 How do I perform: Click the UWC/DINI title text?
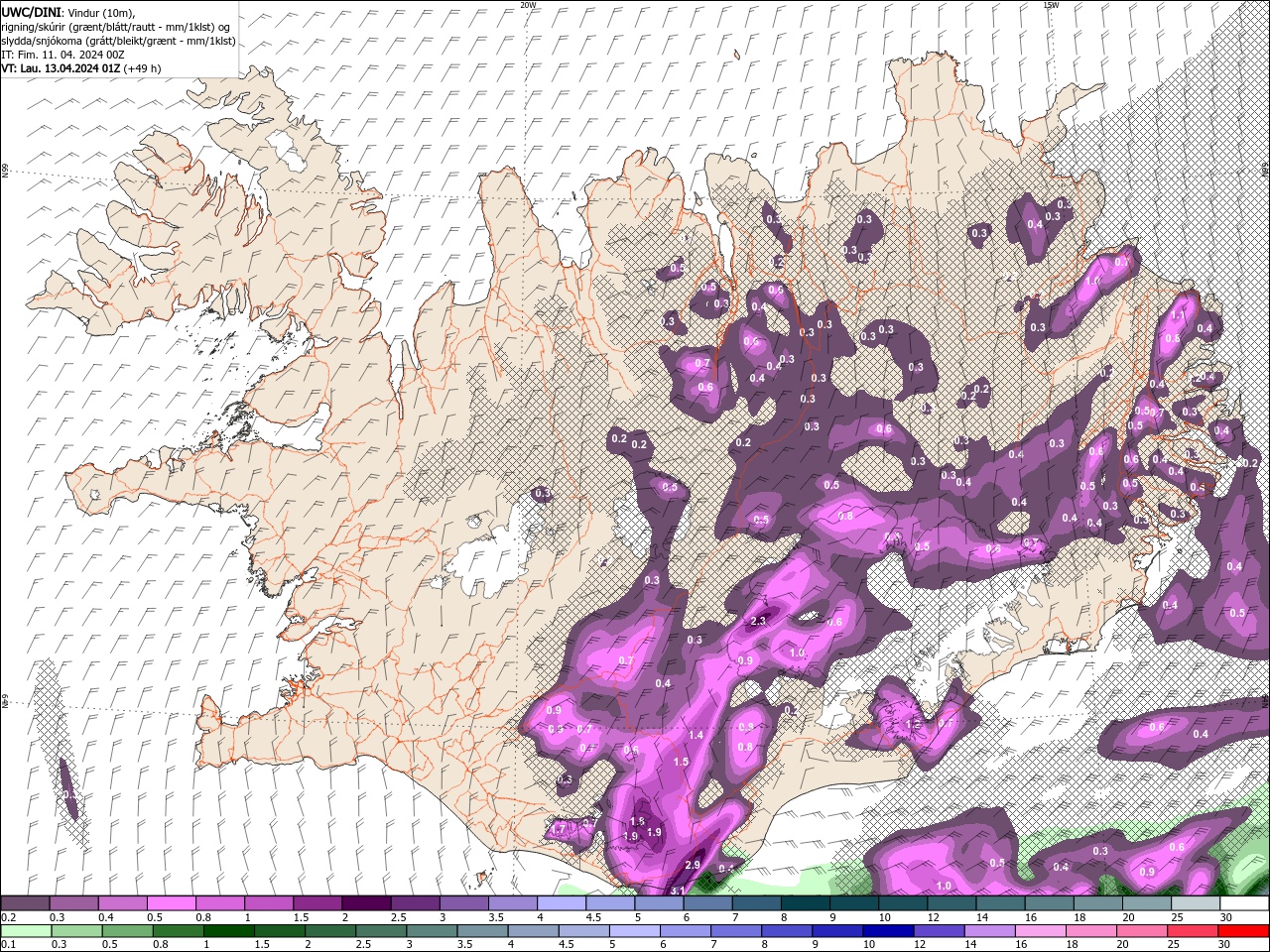(31, 12)
